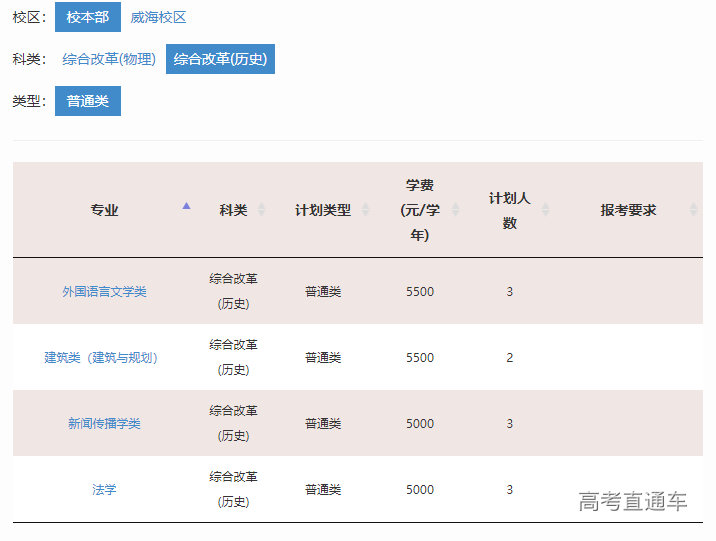The height and width of the screenshot is (541, 716).
Task: Open the 建筑类（建筑与规划）major link
Action: (x=101, y=358)
